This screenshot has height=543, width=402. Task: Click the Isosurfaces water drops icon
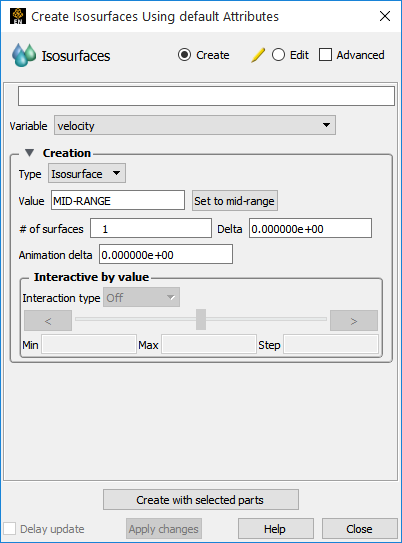pos(24,55)
